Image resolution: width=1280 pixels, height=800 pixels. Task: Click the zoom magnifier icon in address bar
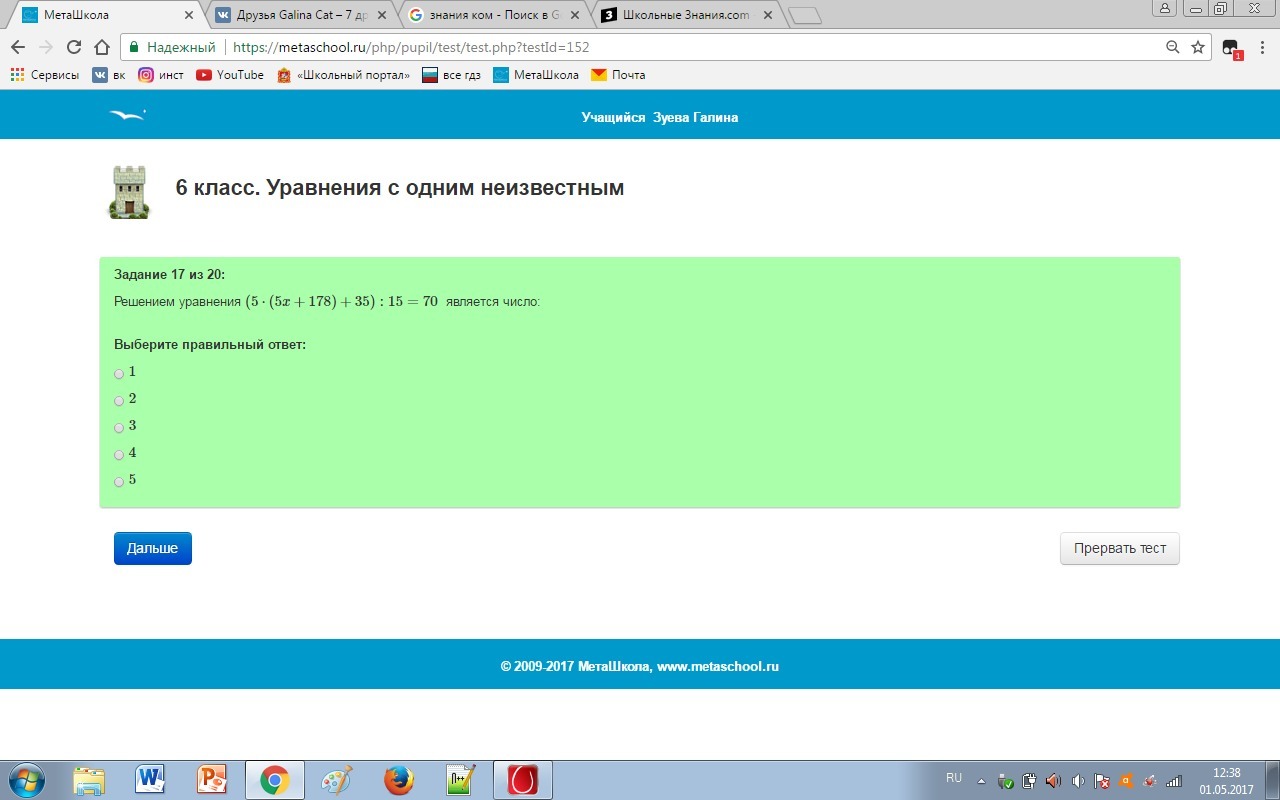coord(1173,47)
